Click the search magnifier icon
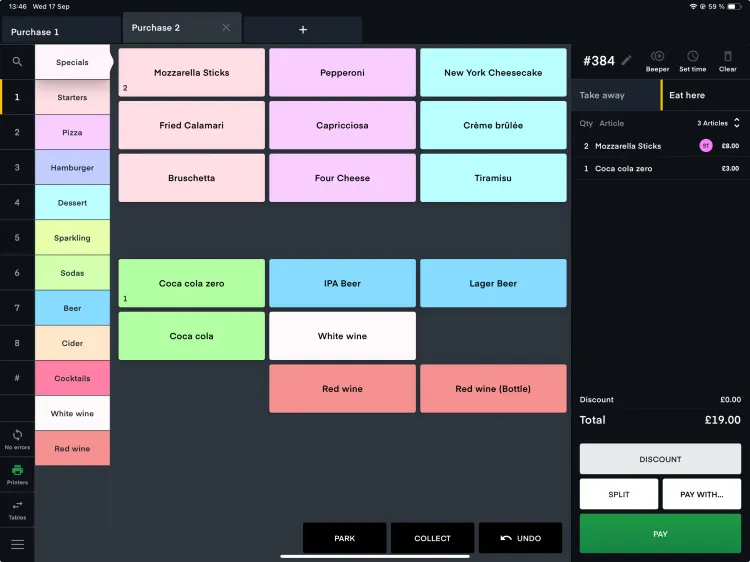This screenshot has height=562, width=750. coord(17,62)
